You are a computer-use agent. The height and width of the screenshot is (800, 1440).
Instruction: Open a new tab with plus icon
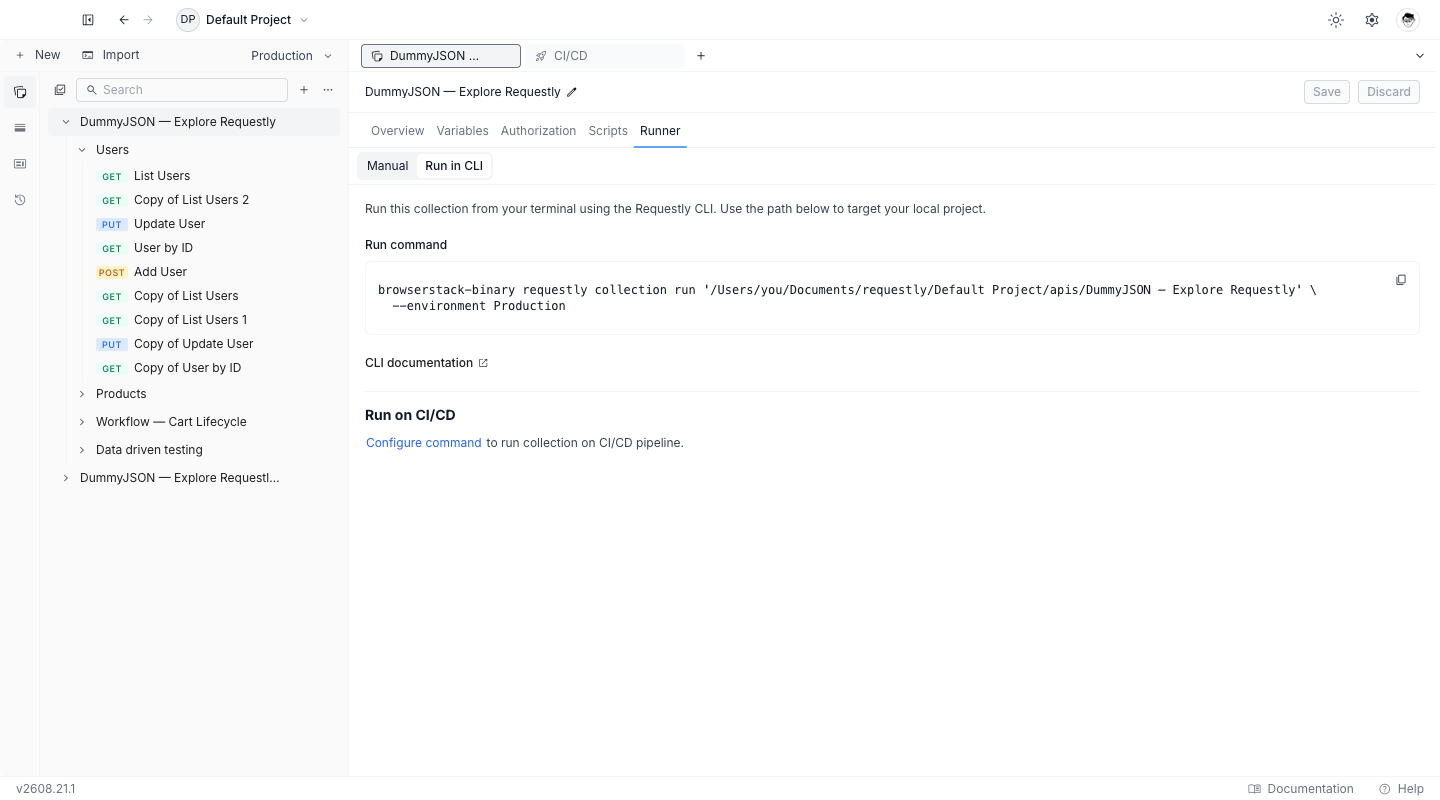click(x=701, y=56)
